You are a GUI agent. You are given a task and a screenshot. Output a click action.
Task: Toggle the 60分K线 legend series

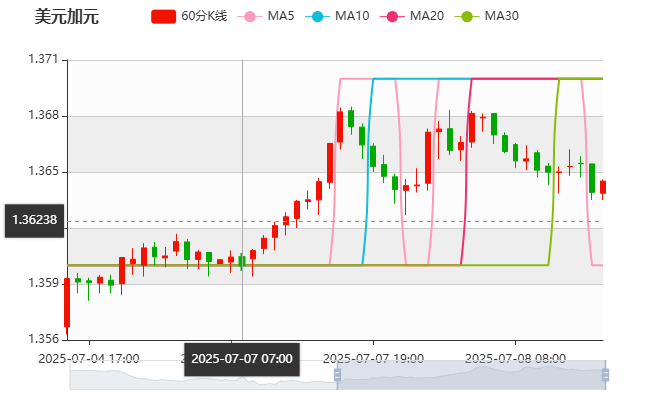[x=189, y=16]
